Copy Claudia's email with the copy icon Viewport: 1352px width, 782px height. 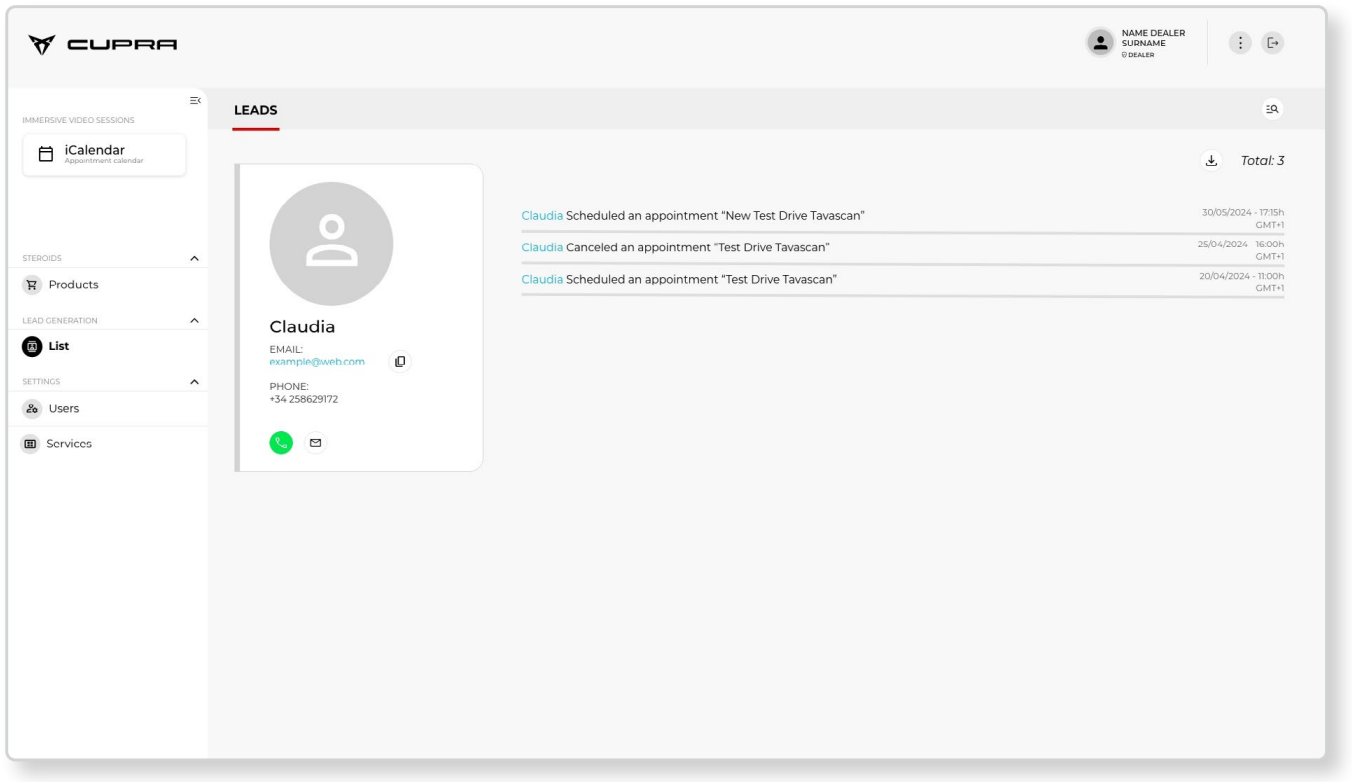pos(400,362)
